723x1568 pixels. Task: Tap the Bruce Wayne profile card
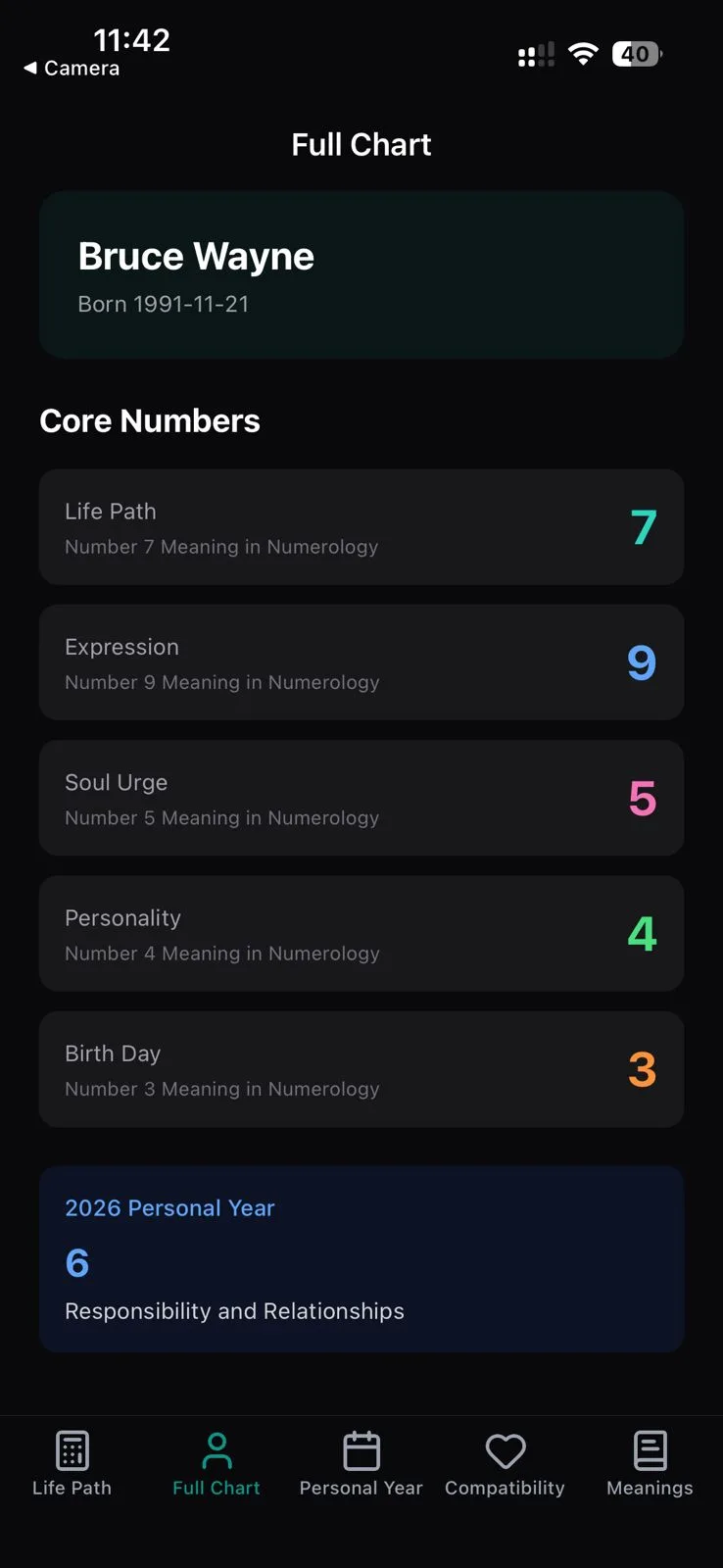[361, 275]
